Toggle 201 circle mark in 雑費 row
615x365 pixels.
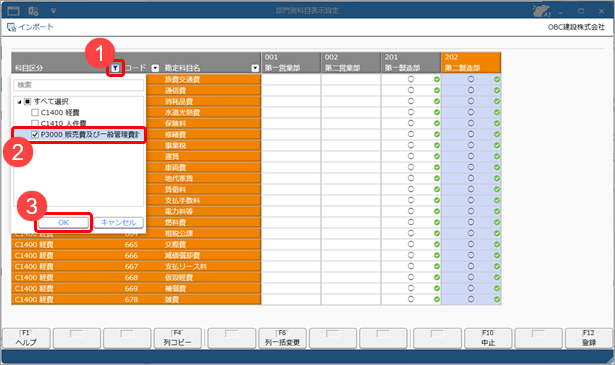click(x=411, y=299)
